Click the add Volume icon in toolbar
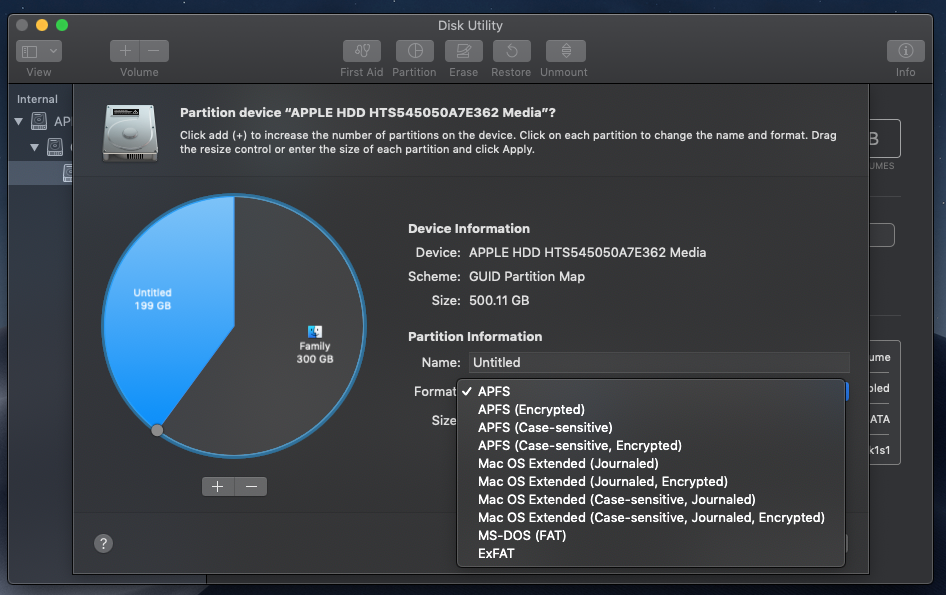Screen dimensions: 946x595 [125, 50]
